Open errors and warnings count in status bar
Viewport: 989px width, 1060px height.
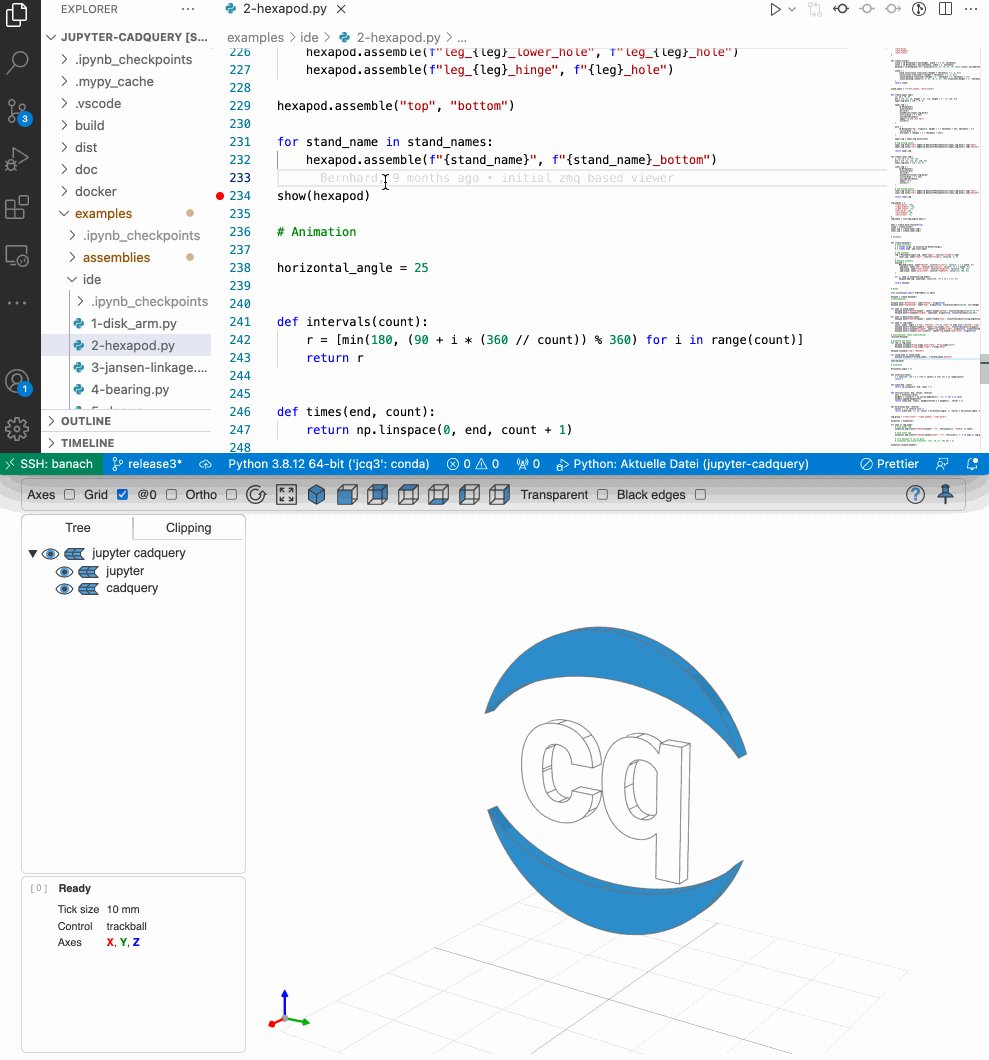coord(473,464)
